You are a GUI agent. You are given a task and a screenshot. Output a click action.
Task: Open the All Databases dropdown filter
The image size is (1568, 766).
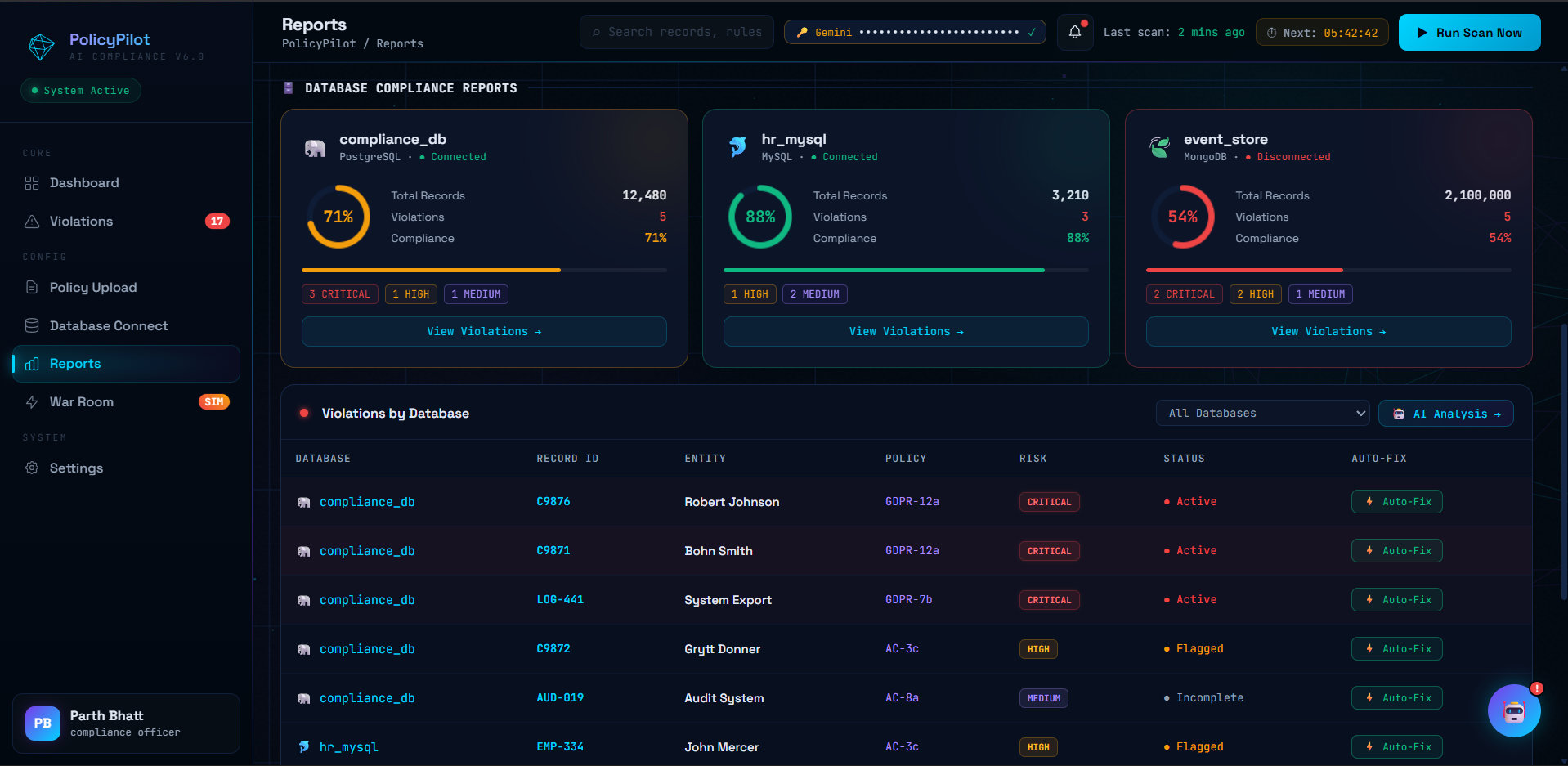[x=1263, y=414]
